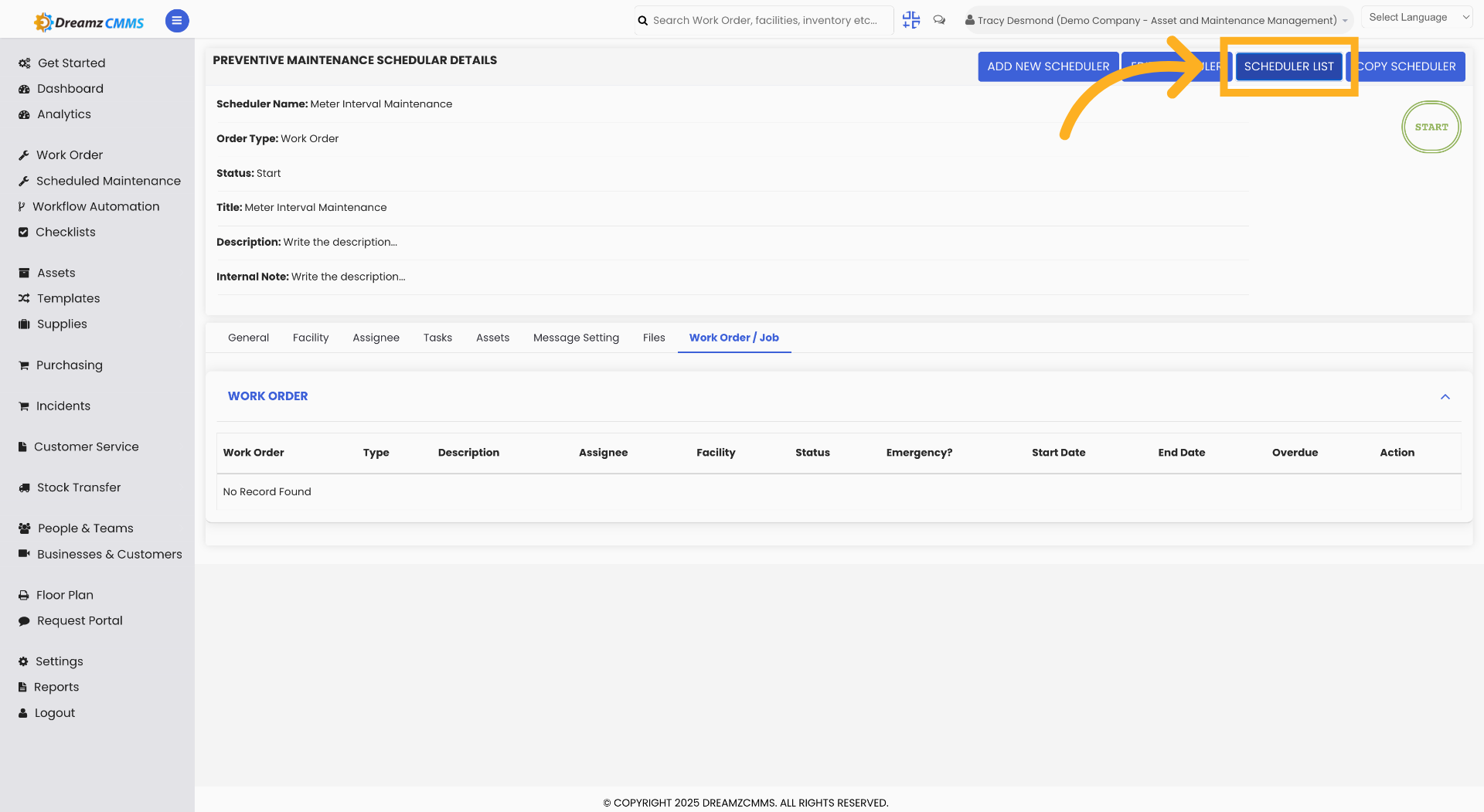
Task: Switch to the Message Setting tab
Action: tap(577, 338)
